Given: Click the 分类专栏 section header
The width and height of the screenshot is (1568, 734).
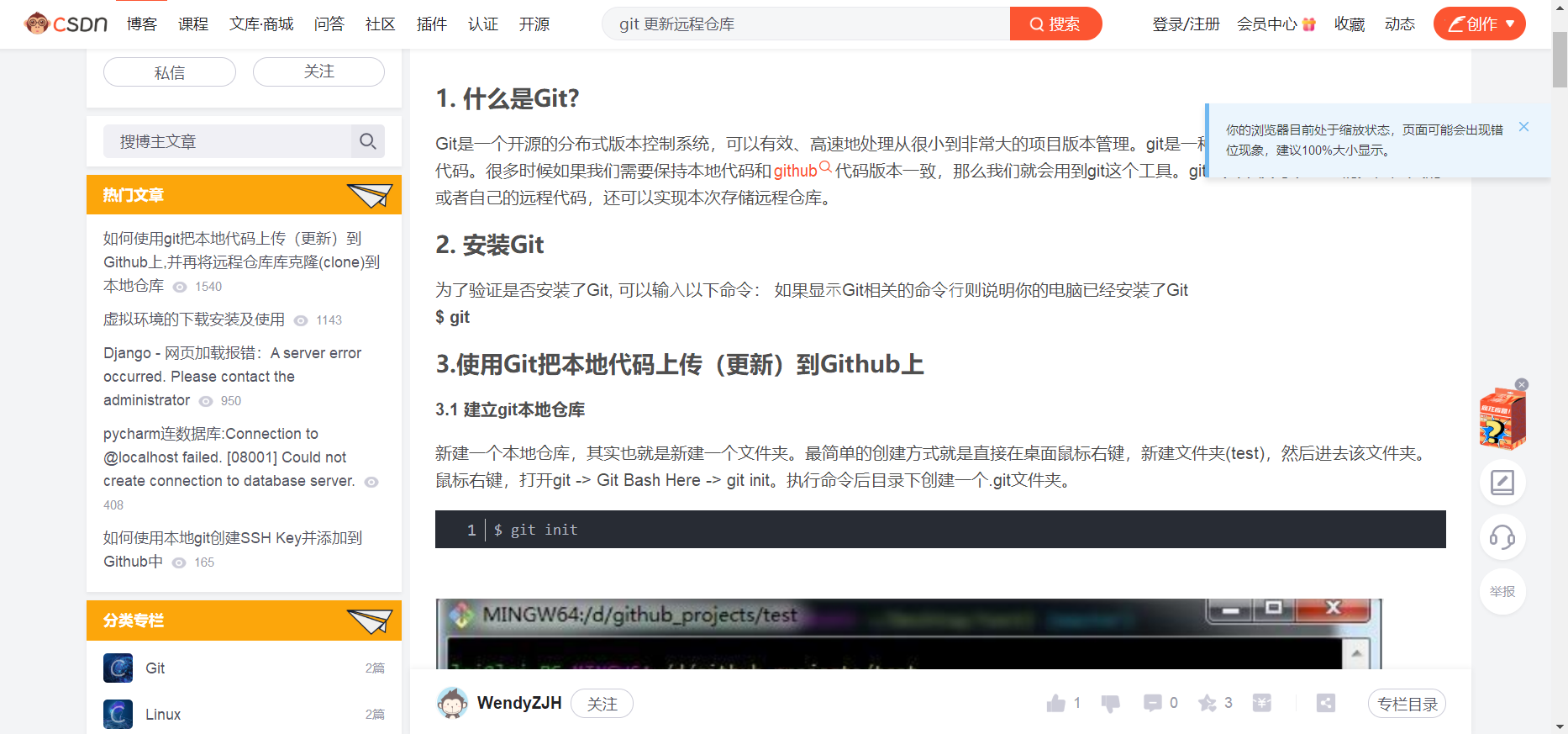Looking at the screenshot, I should 244,620.
